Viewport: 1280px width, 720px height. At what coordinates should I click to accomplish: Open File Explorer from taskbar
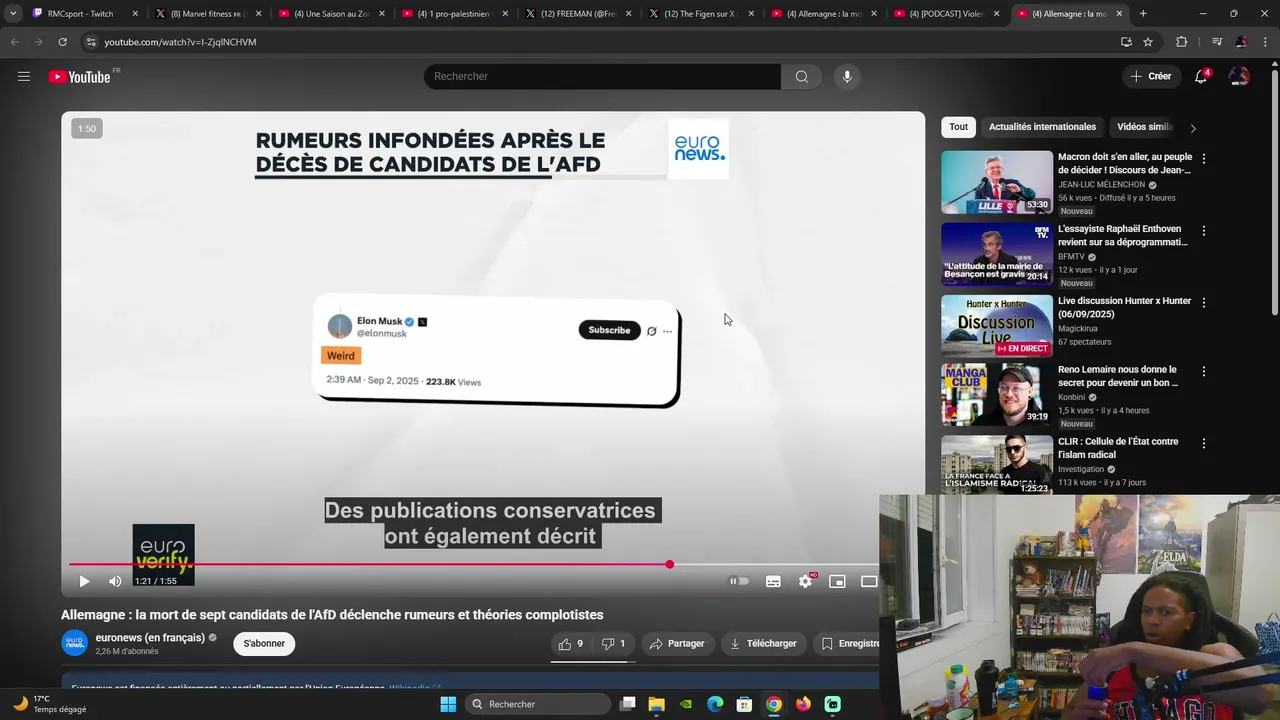tap(656, 704)
